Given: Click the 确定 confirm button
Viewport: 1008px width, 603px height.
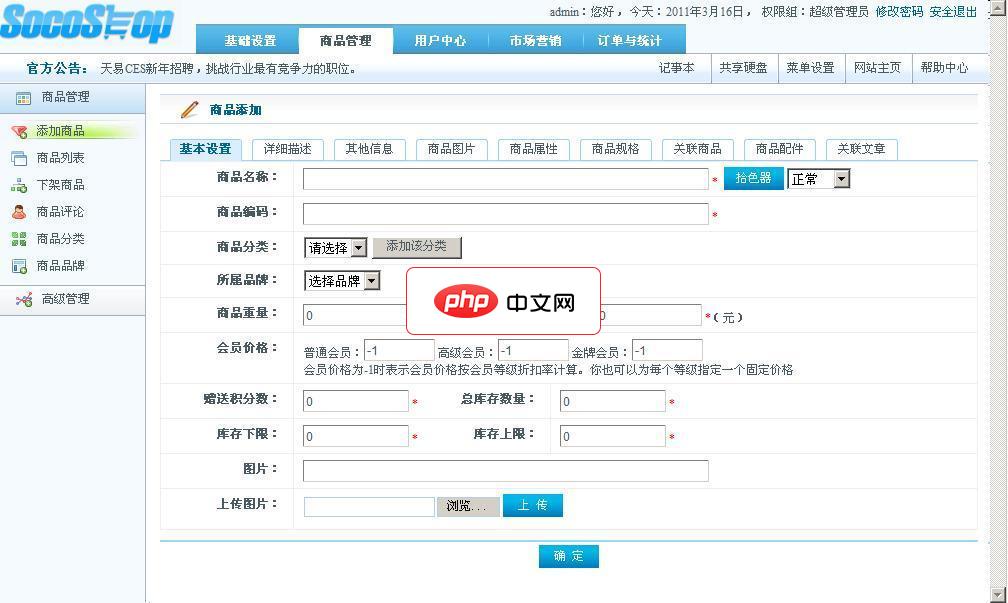Looking at the screenshot, I should (568, 557).
